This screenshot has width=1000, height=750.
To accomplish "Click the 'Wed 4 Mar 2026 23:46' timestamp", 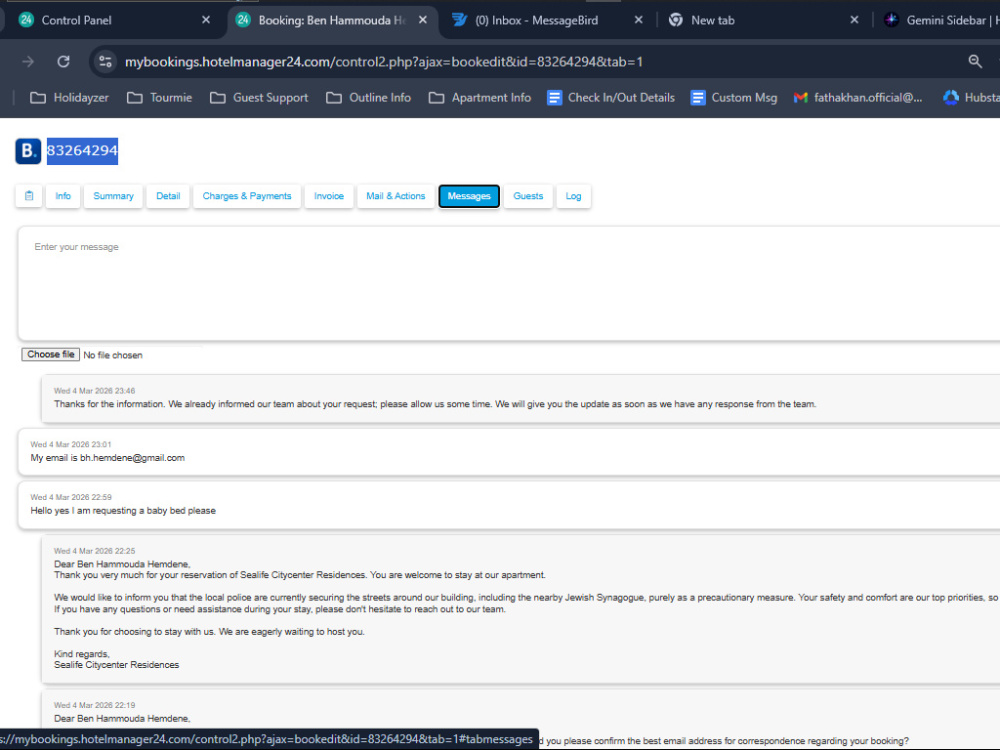I will pyautogui.click(x=94, y=391).
